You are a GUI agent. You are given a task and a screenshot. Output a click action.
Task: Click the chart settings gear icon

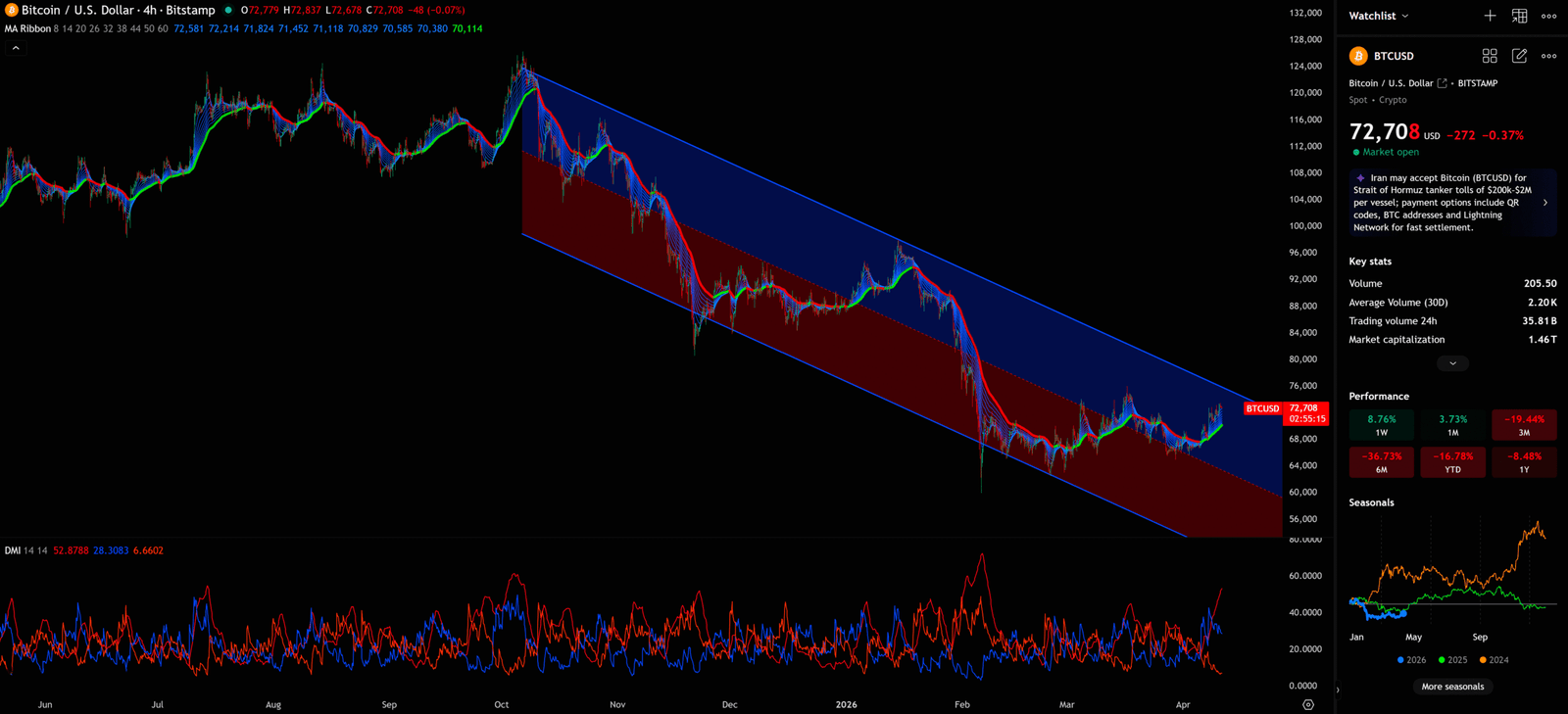1308,704
